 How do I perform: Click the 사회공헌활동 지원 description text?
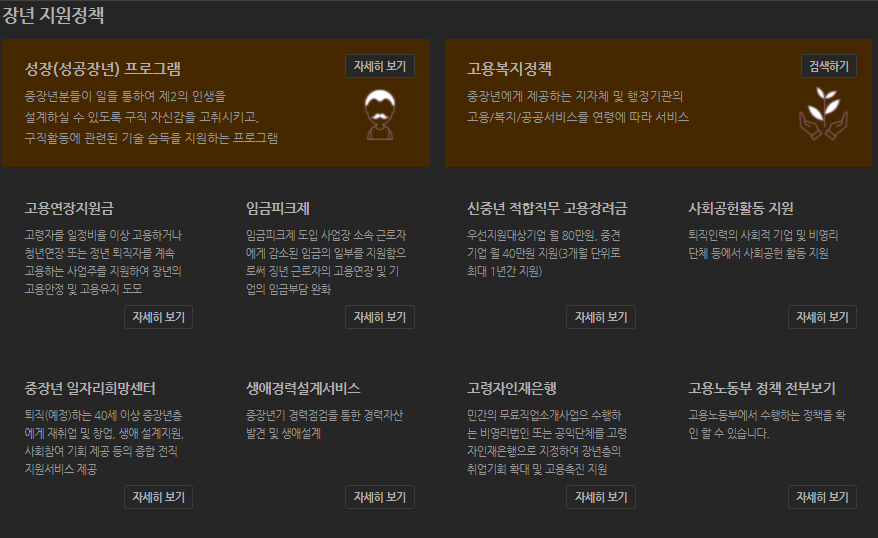(763, 244)
